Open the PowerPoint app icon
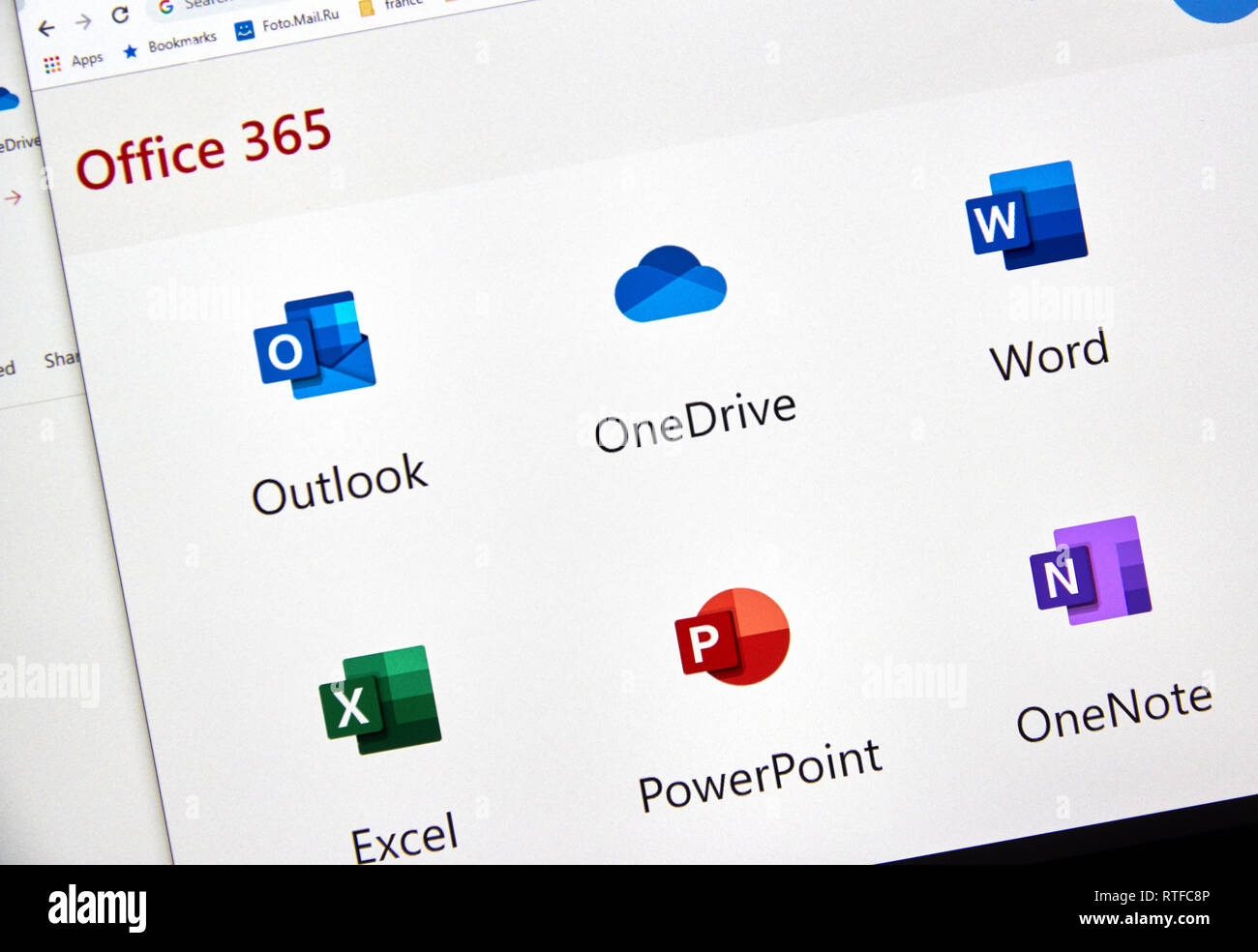The image size is (1258, 952). point(733,636)
